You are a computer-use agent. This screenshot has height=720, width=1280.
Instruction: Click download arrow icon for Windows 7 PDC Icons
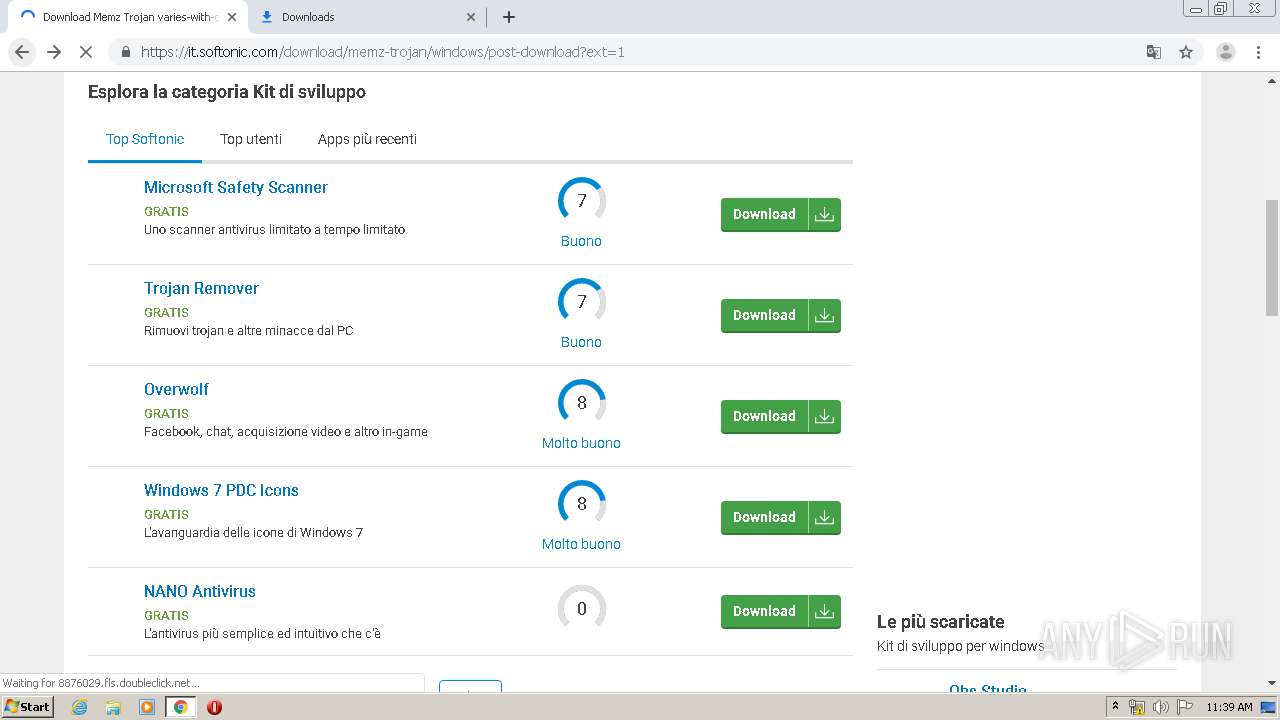[824, 517]
